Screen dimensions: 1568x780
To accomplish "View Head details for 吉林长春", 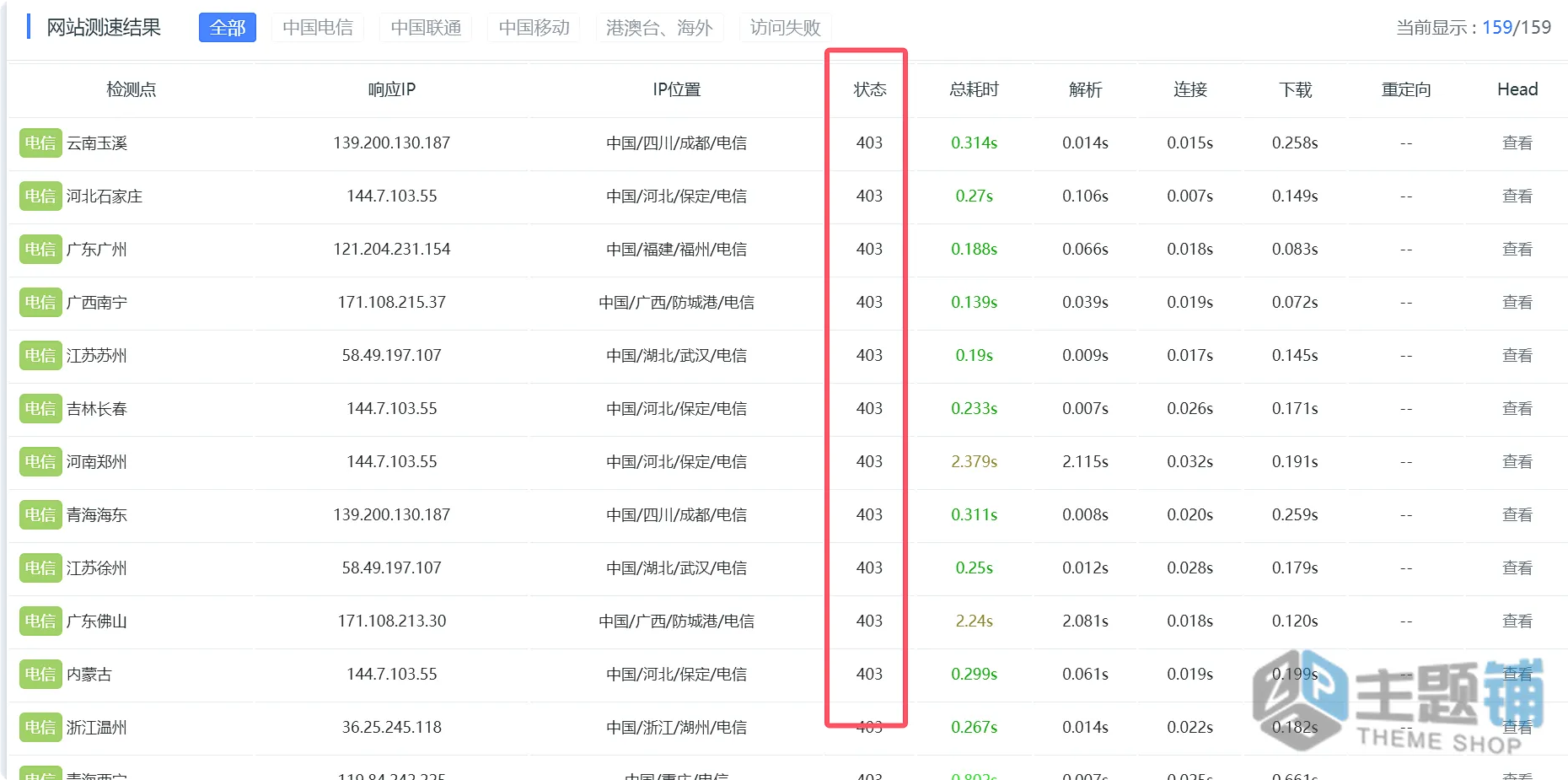I will pyautogui.click(x=1517, y=409).
